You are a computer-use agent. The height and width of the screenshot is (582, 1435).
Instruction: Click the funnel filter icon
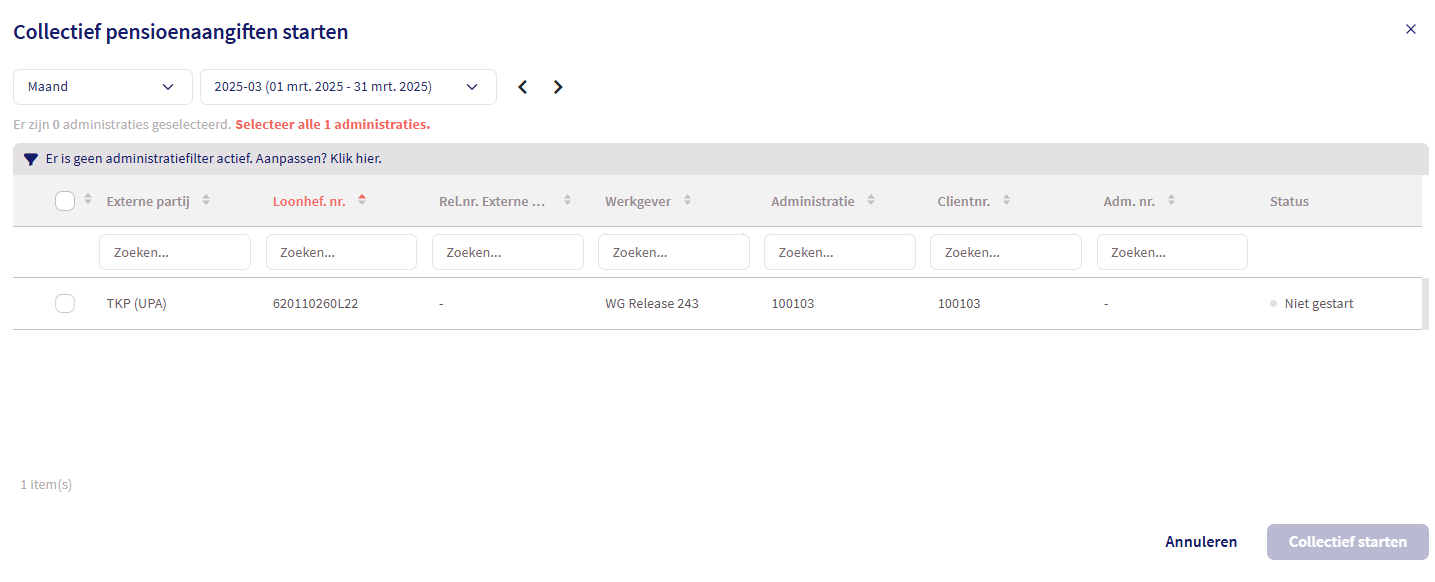point(31,159)
